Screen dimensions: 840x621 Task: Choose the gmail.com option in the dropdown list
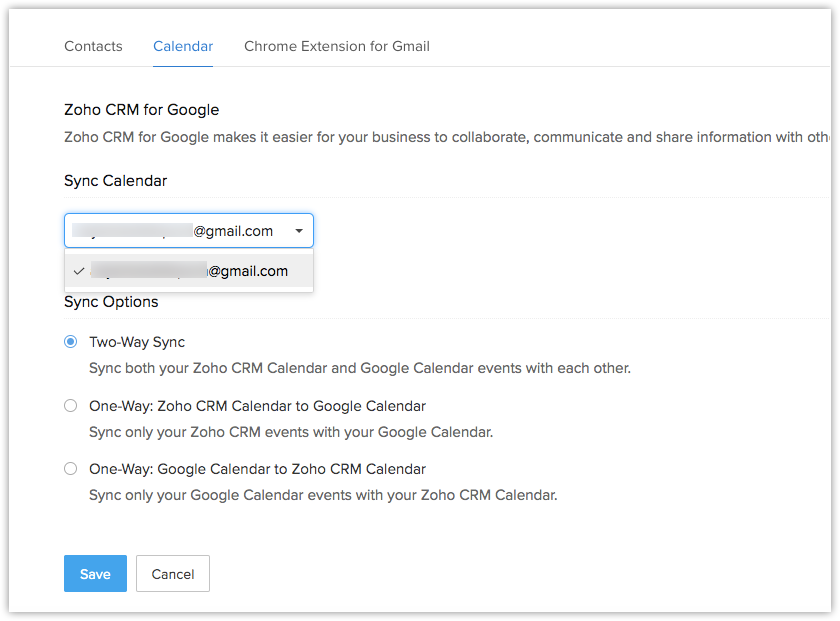click(x=190, y=271)
